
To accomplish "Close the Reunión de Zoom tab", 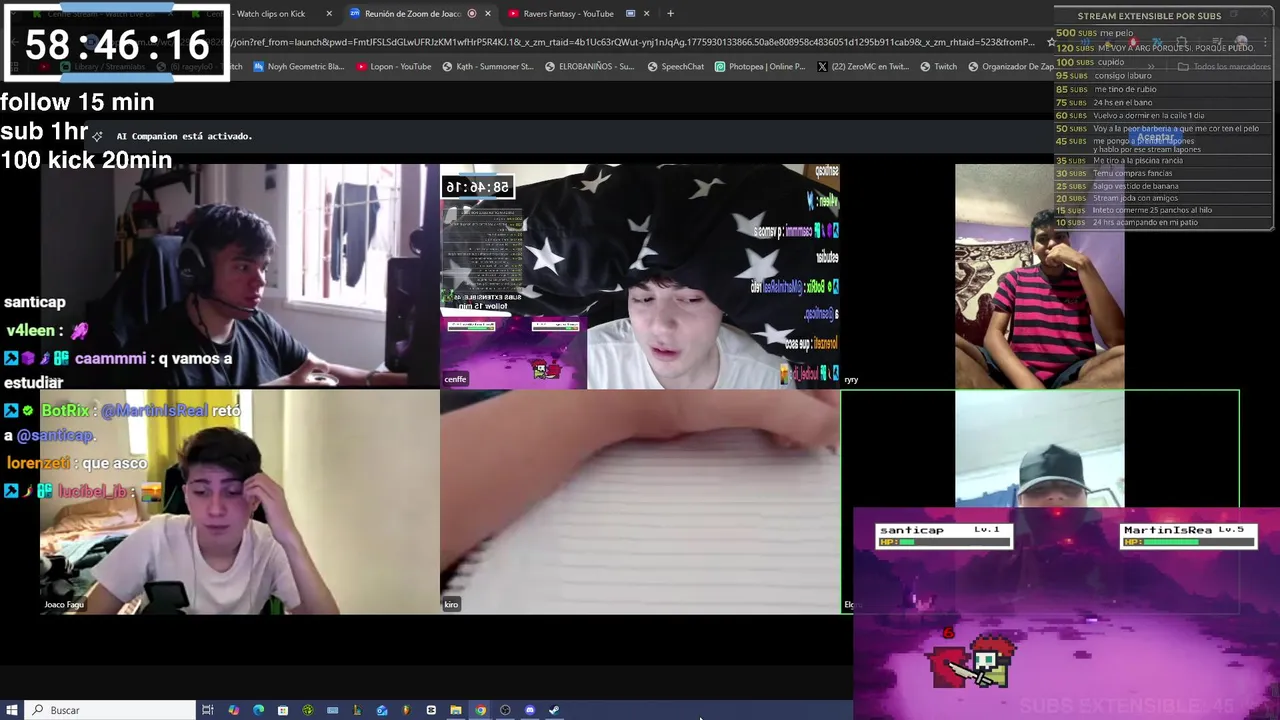I will pyautogui.click(x=488, y=14).
